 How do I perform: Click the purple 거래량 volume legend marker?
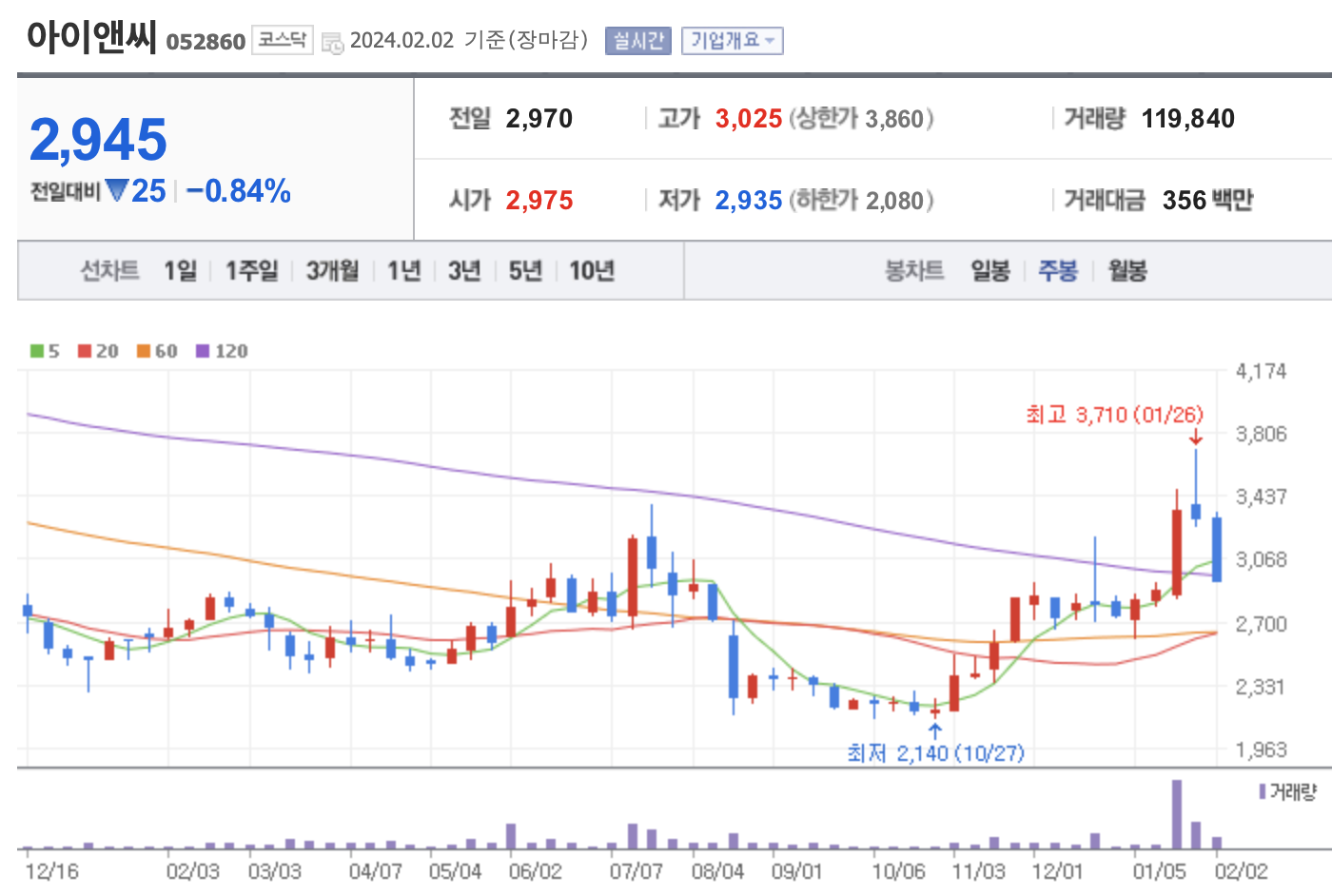(1263, 791)
